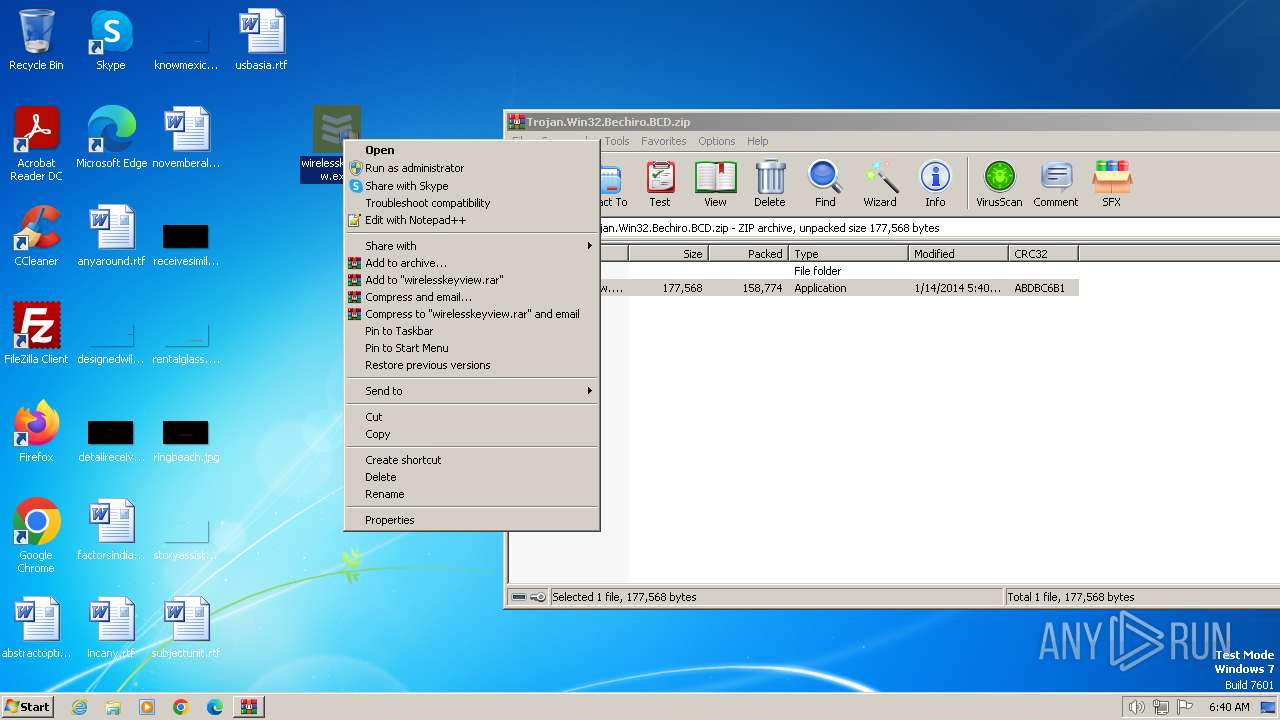Select the Microsoft Edge desktop icon
This screenshot has width=1280, height=720.
(111, 138)
